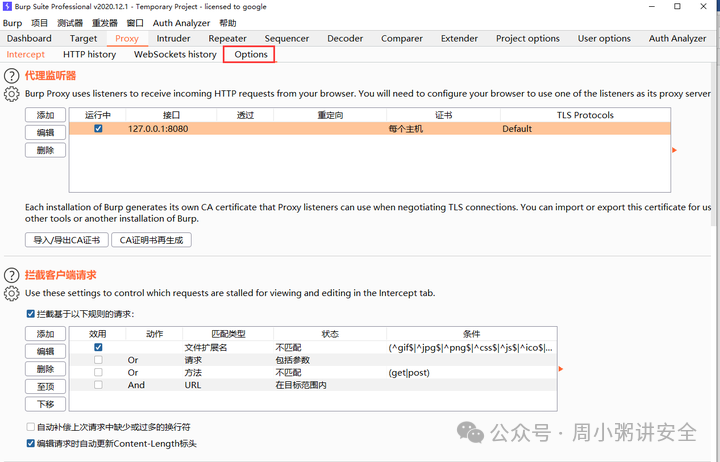Open the Auth Analyzer menu

(x=181, y=23)
